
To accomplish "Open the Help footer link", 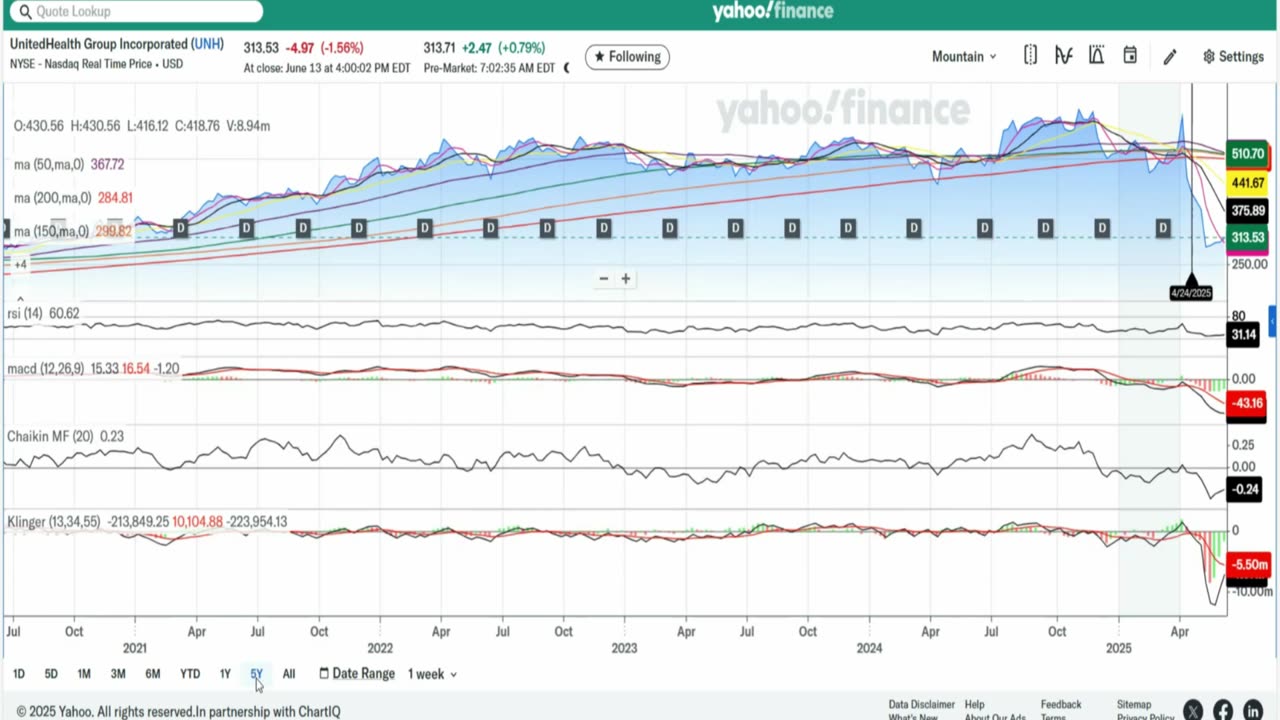I will [x=975, y=705].
